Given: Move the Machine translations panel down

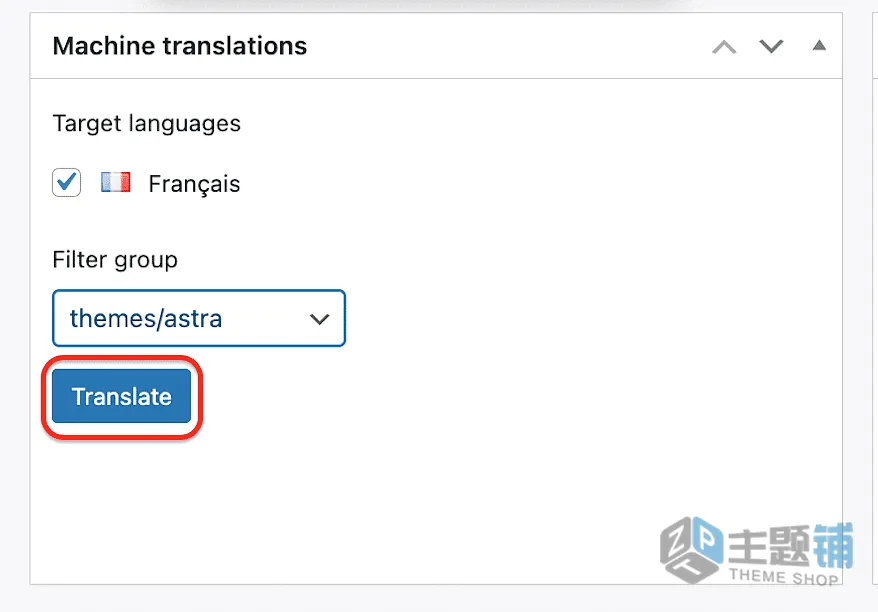Looking at the screenshot, I should click(771, 46).
